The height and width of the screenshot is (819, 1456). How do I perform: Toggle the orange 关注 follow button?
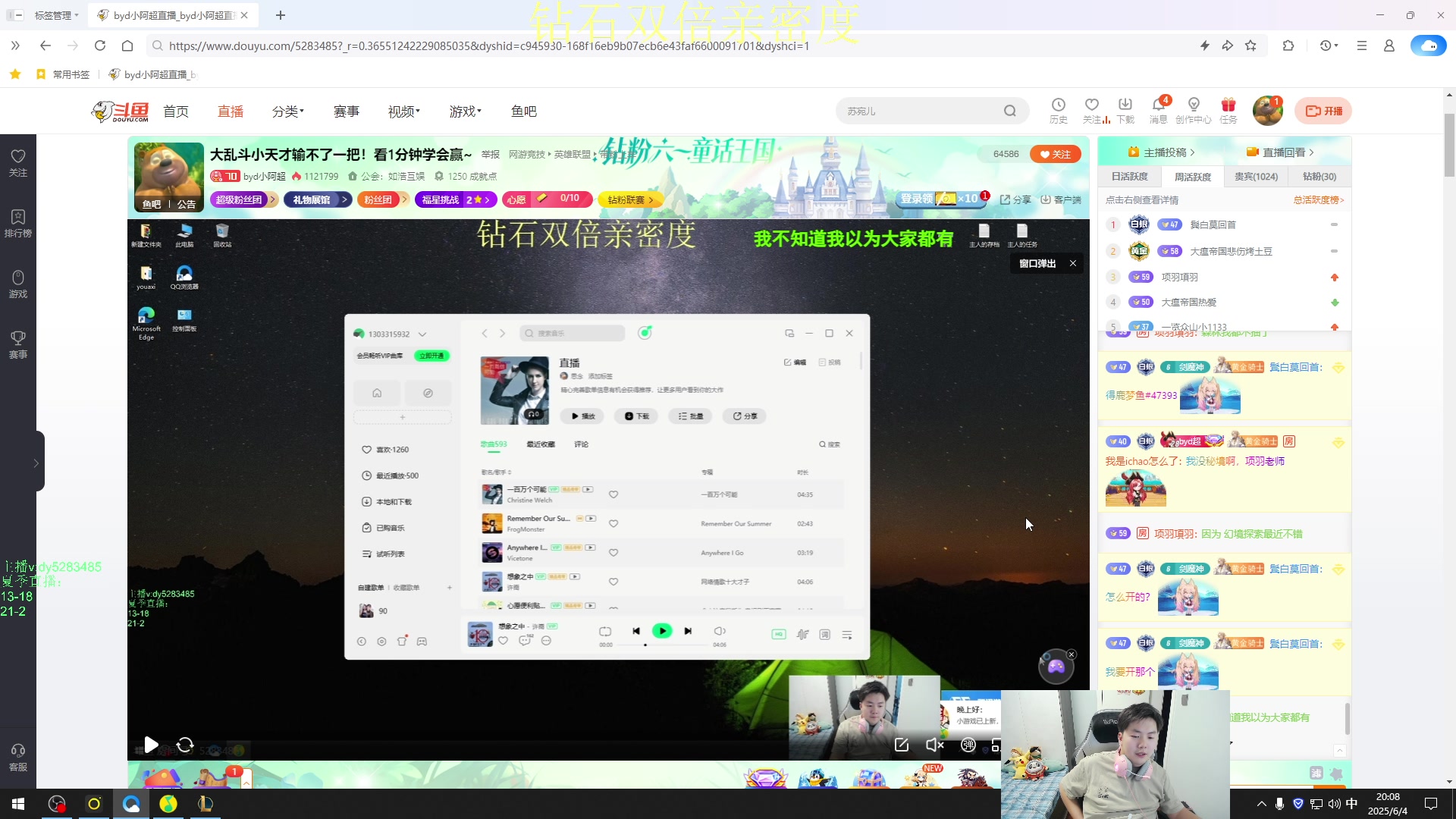1055,154
